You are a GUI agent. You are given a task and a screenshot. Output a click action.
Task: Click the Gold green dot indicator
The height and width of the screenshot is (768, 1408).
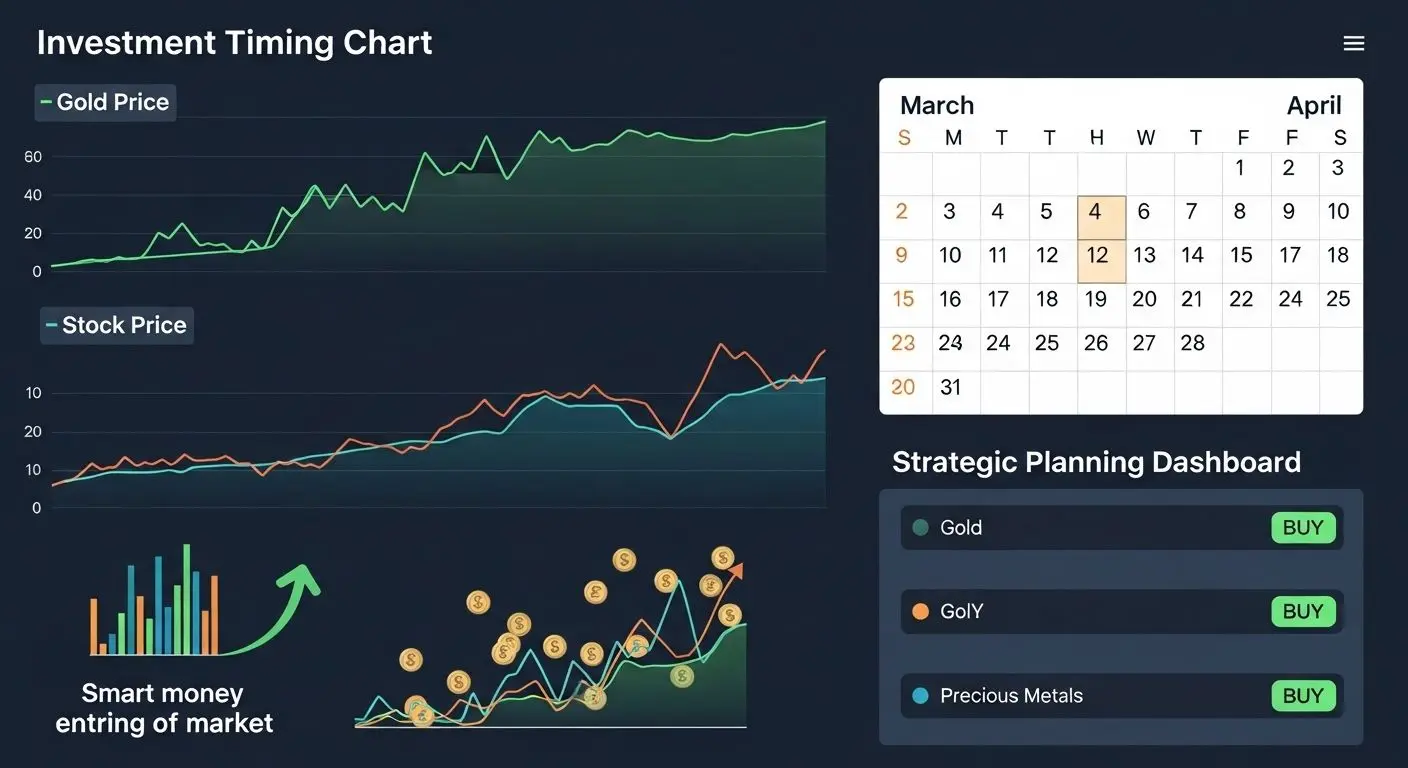click(x=921, y=527)
